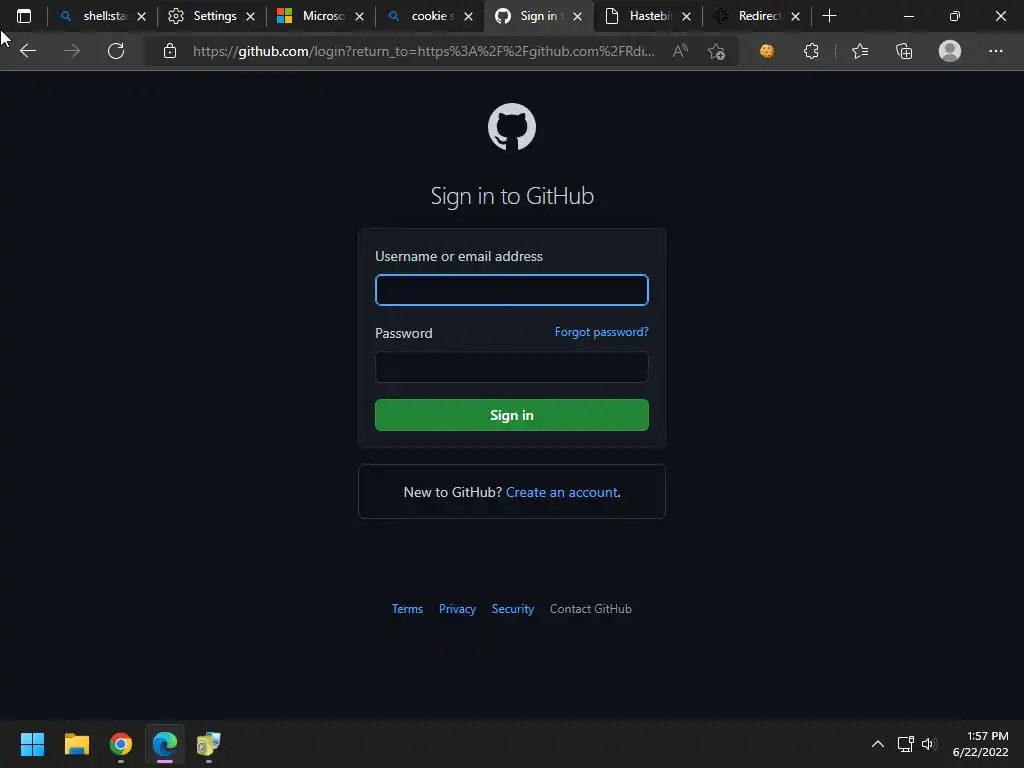Open the Favorites star list icon
Viewport: 1024px width, 768px height.
pos(860,51)
